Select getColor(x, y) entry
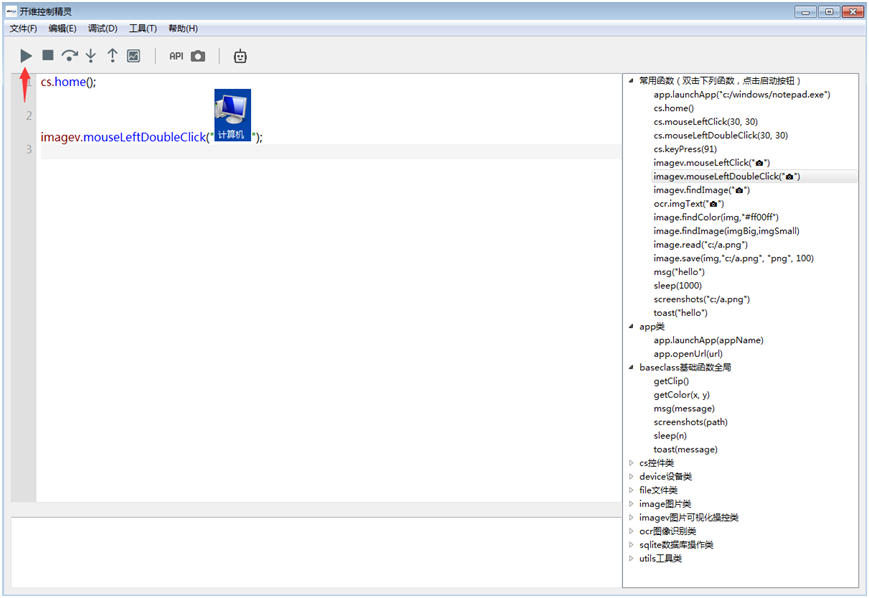The height and width of the screenshot is (598, 869). tap(682, 395)
